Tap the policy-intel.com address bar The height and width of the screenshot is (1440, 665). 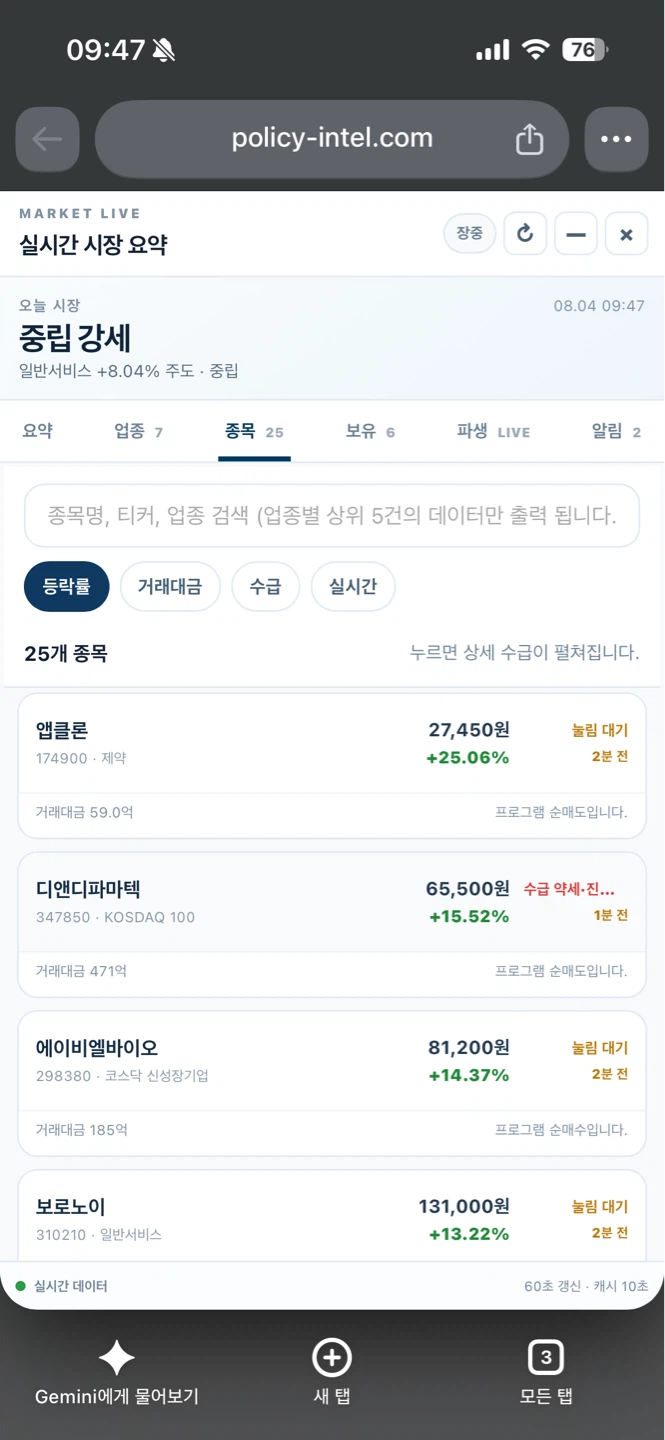click(x=332, y=139)
